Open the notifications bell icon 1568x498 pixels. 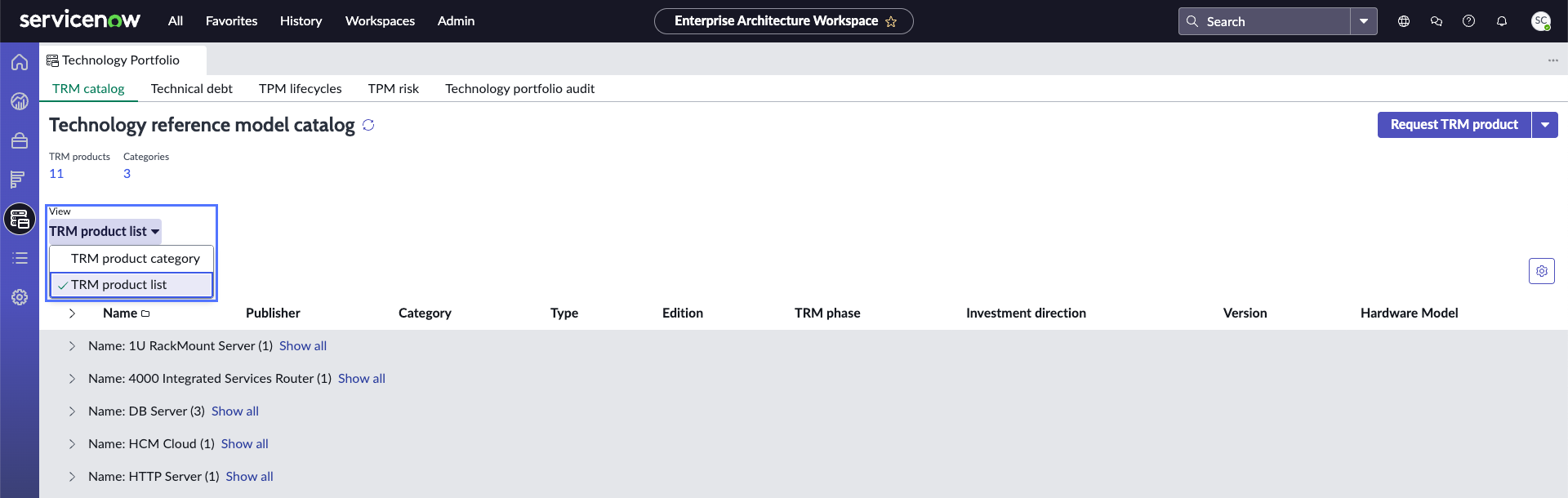pos(1502,21)
